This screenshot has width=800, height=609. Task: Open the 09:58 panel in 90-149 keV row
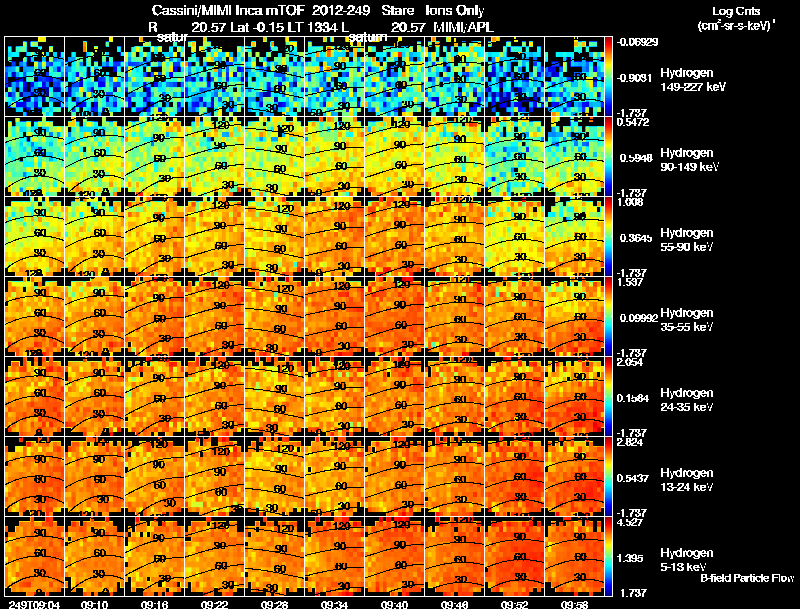[x=574, y=157]
